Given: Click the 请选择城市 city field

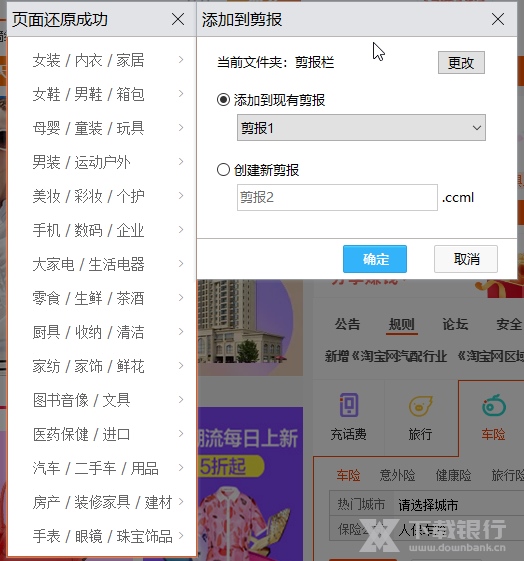Looking at the screenshot, I should coord(428,505).
